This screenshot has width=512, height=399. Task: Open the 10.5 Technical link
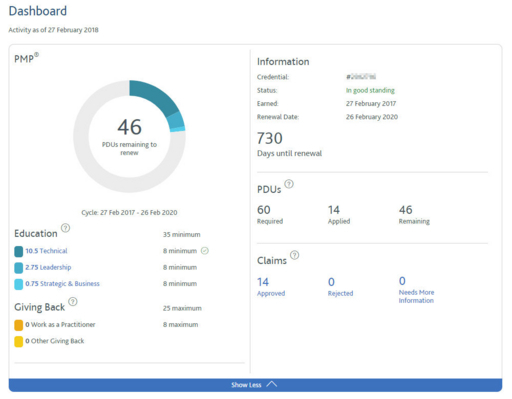tap(46, 251)
